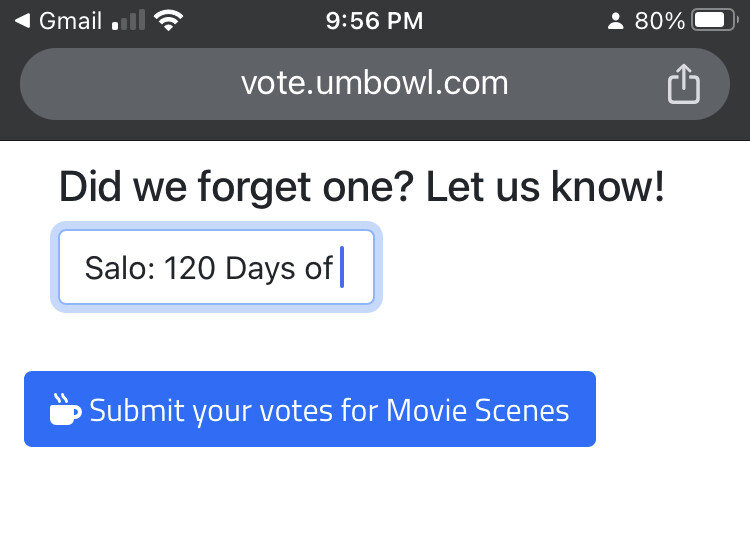Focus the address bar left of the URL
Screen dimensions: 750x544
(129, 84)
